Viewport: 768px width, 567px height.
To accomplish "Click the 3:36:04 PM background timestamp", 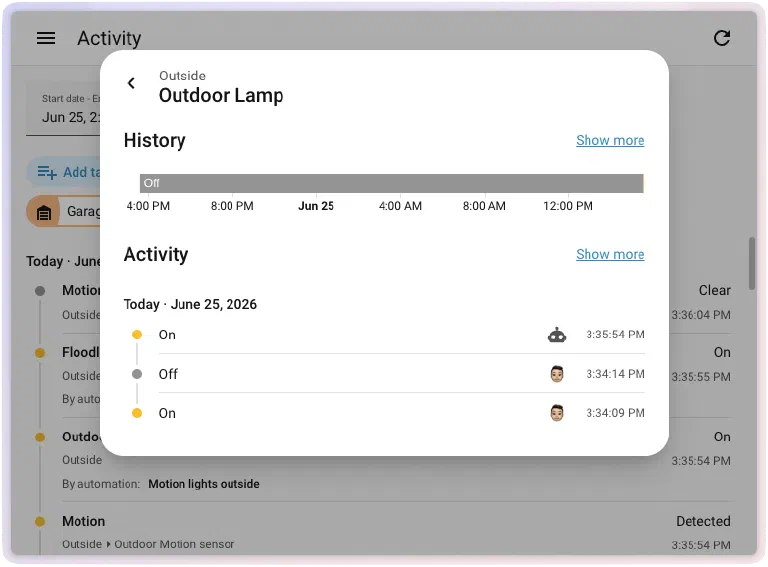I will click(701, 315).
